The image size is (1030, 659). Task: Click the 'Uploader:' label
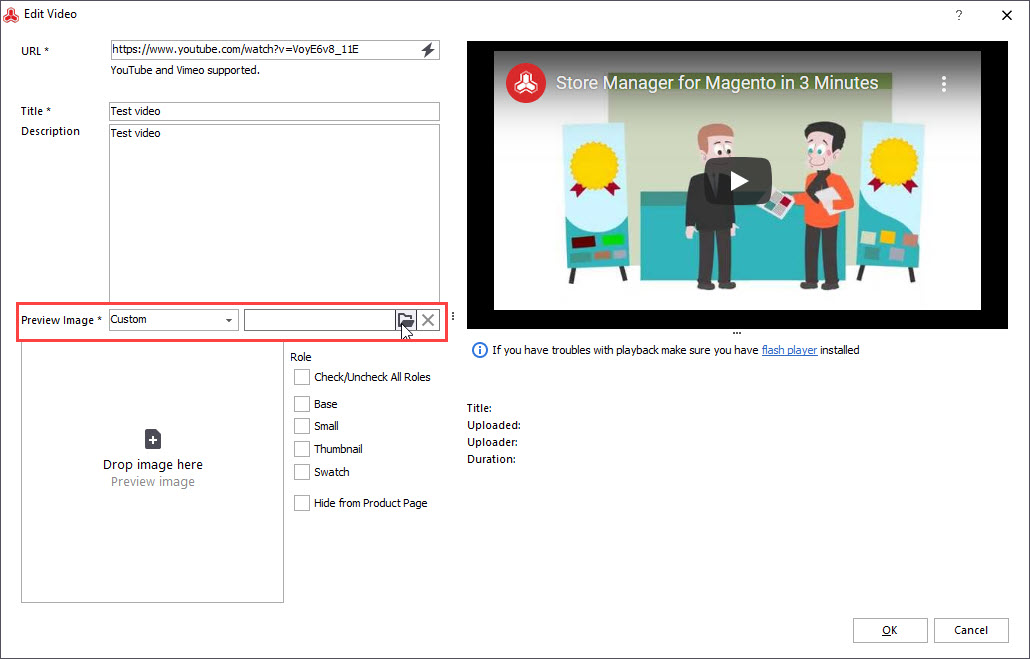click(x=493, y=442)
